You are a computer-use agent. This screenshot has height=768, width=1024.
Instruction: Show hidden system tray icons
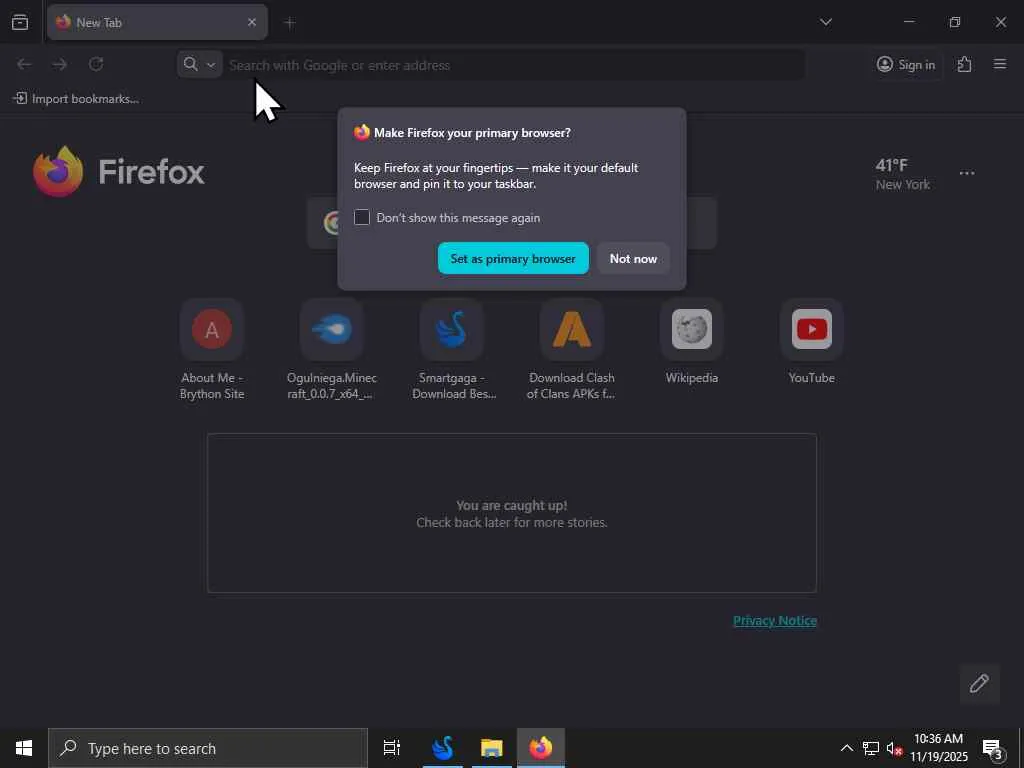tap(846, 748)
